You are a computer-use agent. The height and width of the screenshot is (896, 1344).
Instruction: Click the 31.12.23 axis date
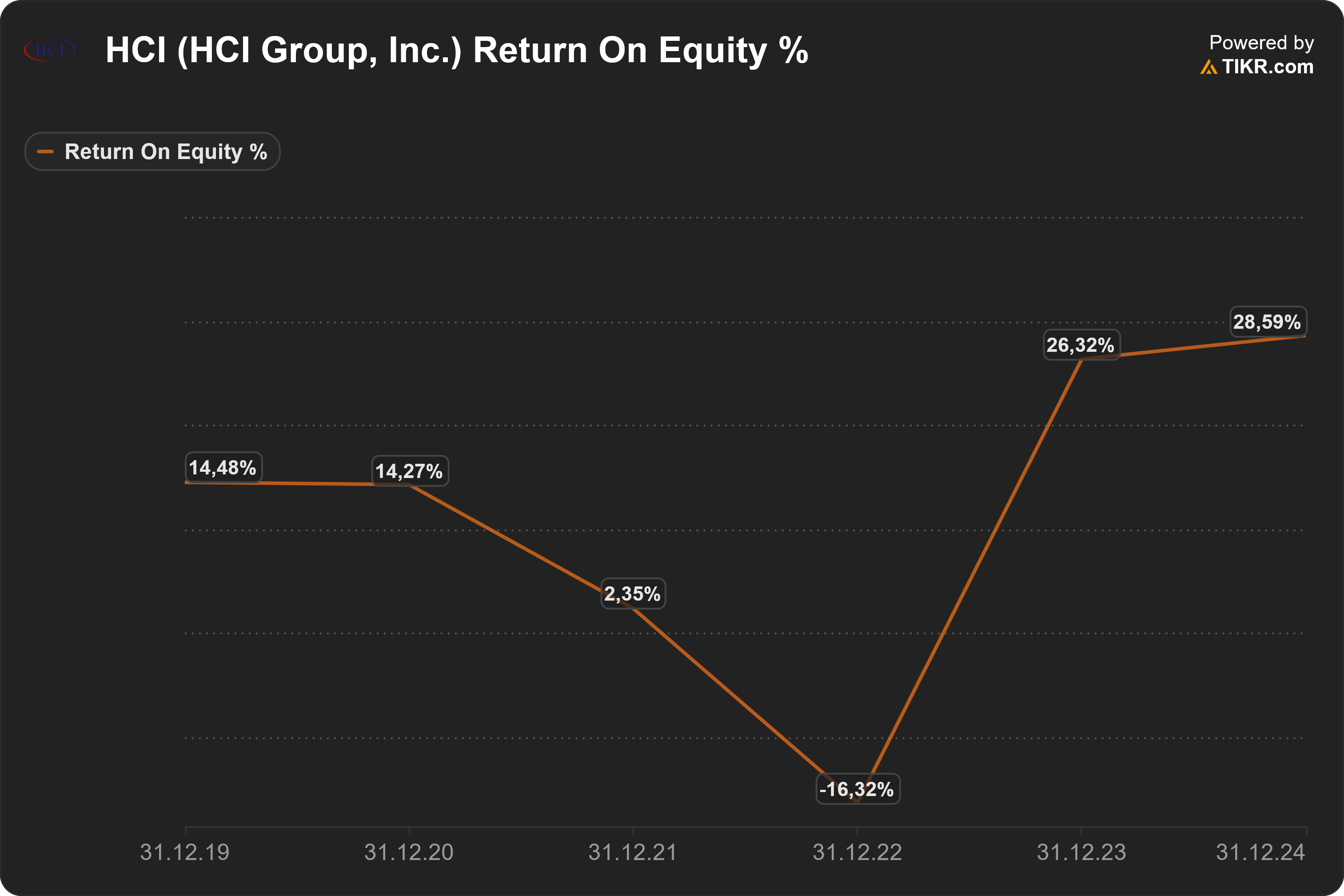tap(1081, 852)
